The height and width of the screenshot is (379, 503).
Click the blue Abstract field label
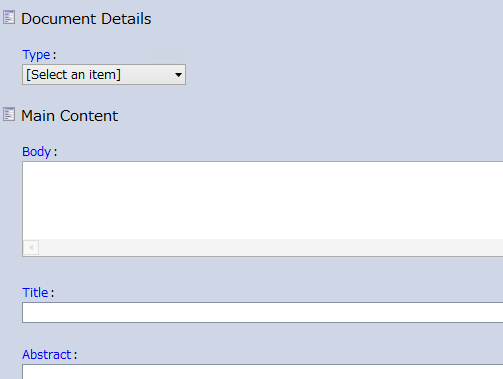(x=47, y=354)
